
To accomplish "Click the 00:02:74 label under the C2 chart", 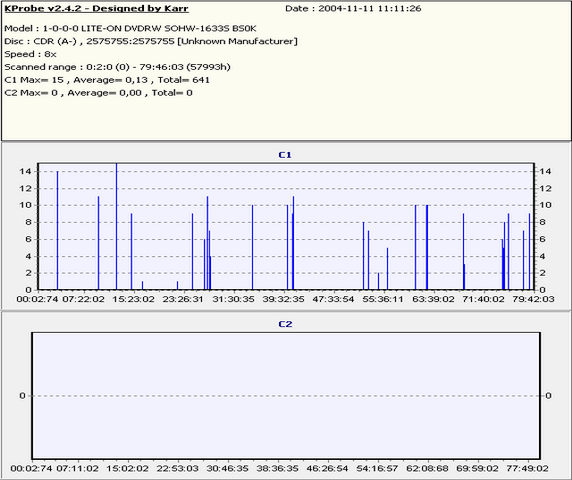I will tap(31, 468).
